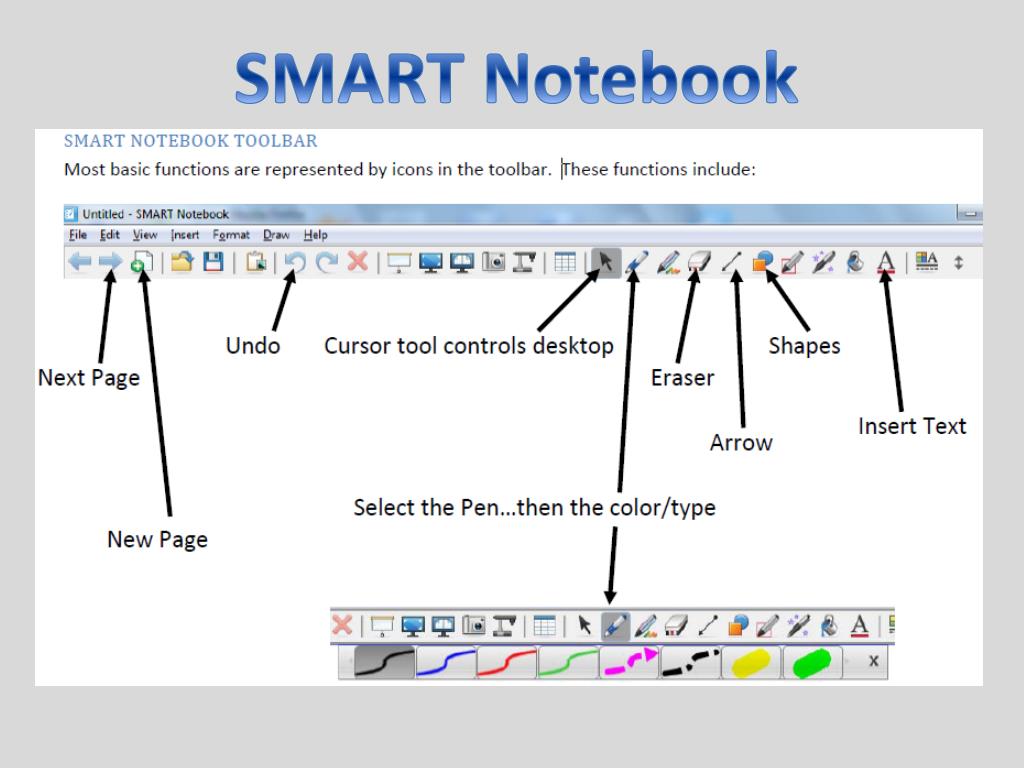The image size is (1024, 768).
Task: Select the Creative Pen in main toolbar
Action: pos(668,263)
